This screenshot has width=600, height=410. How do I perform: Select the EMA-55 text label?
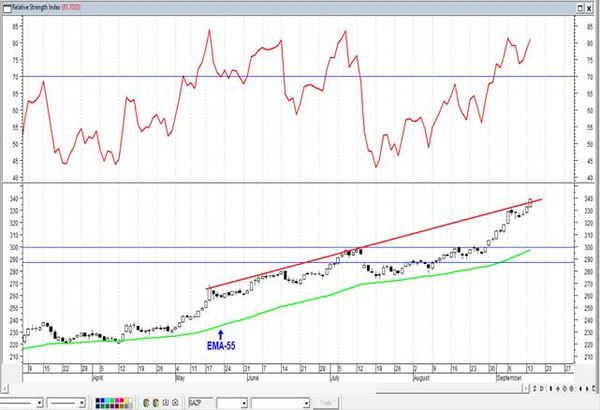[x=221, y=346]
